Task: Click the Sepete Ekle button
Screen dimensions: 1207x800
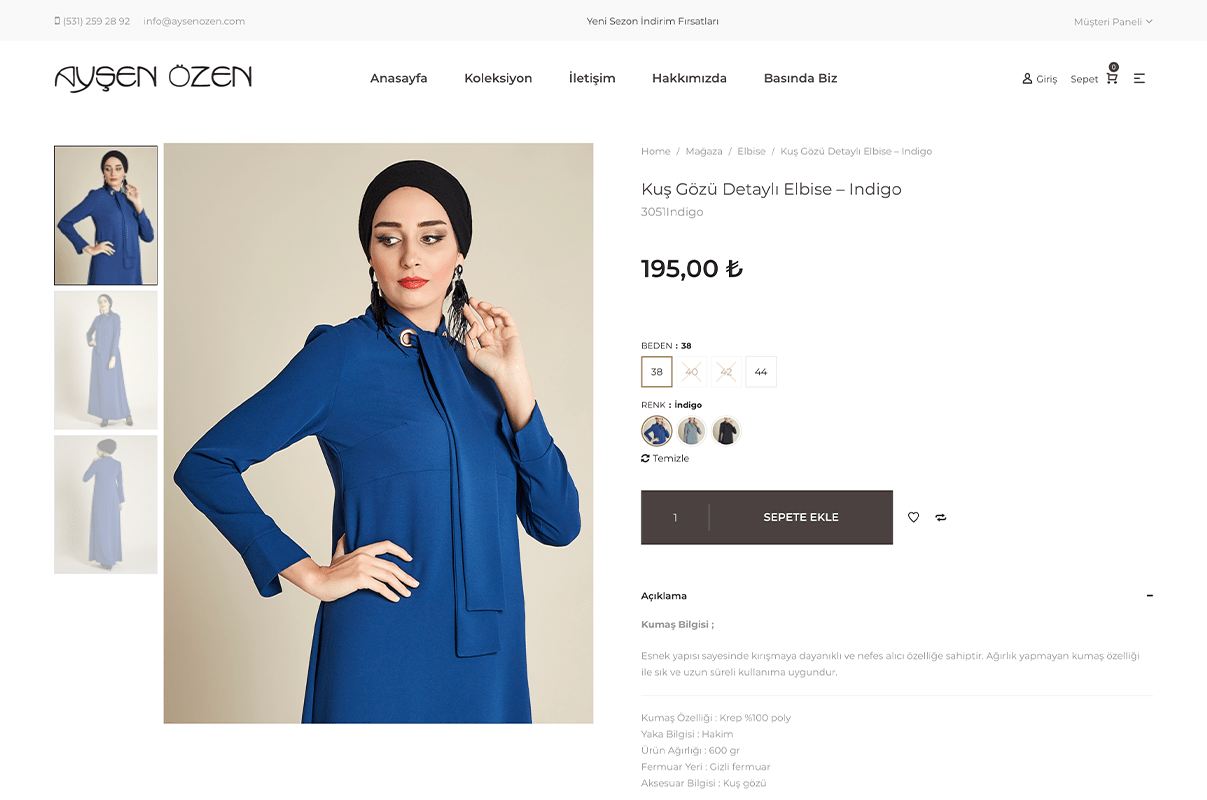Action: click(801, 517)
